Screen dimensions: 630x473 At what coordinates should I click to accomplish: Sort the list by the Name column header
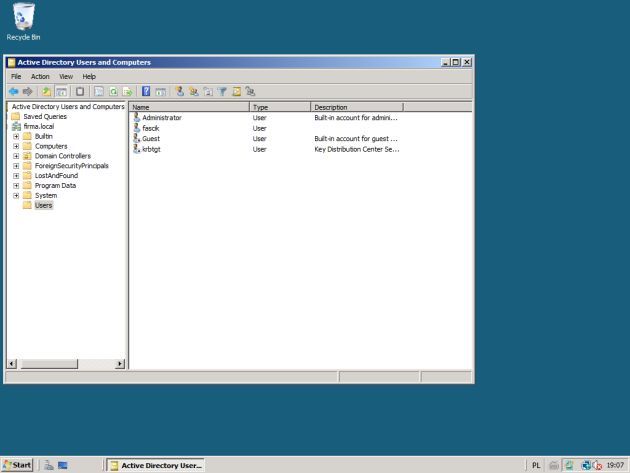189,107
